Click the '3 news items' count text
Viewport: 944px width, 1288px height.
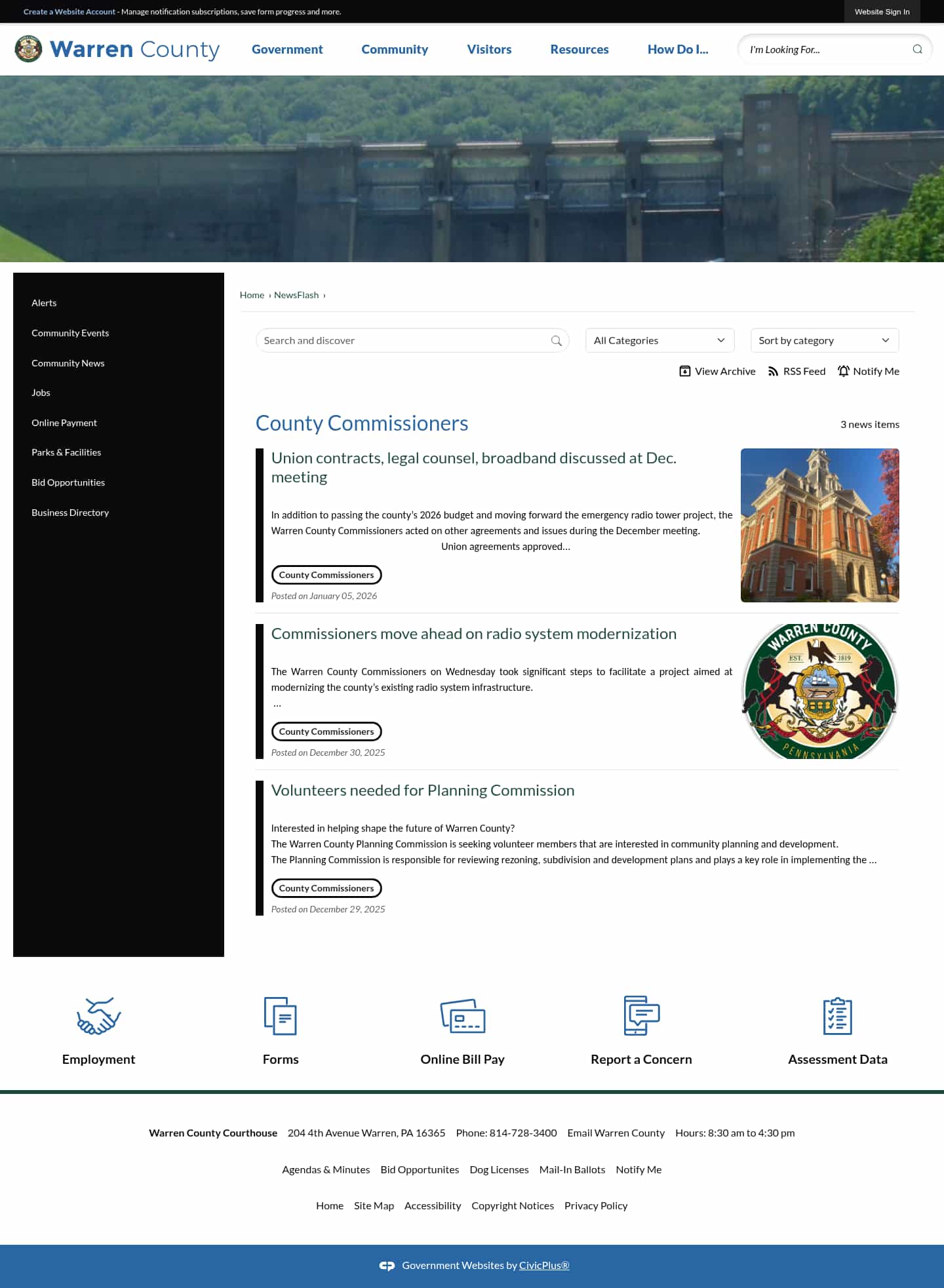point(870,424)
